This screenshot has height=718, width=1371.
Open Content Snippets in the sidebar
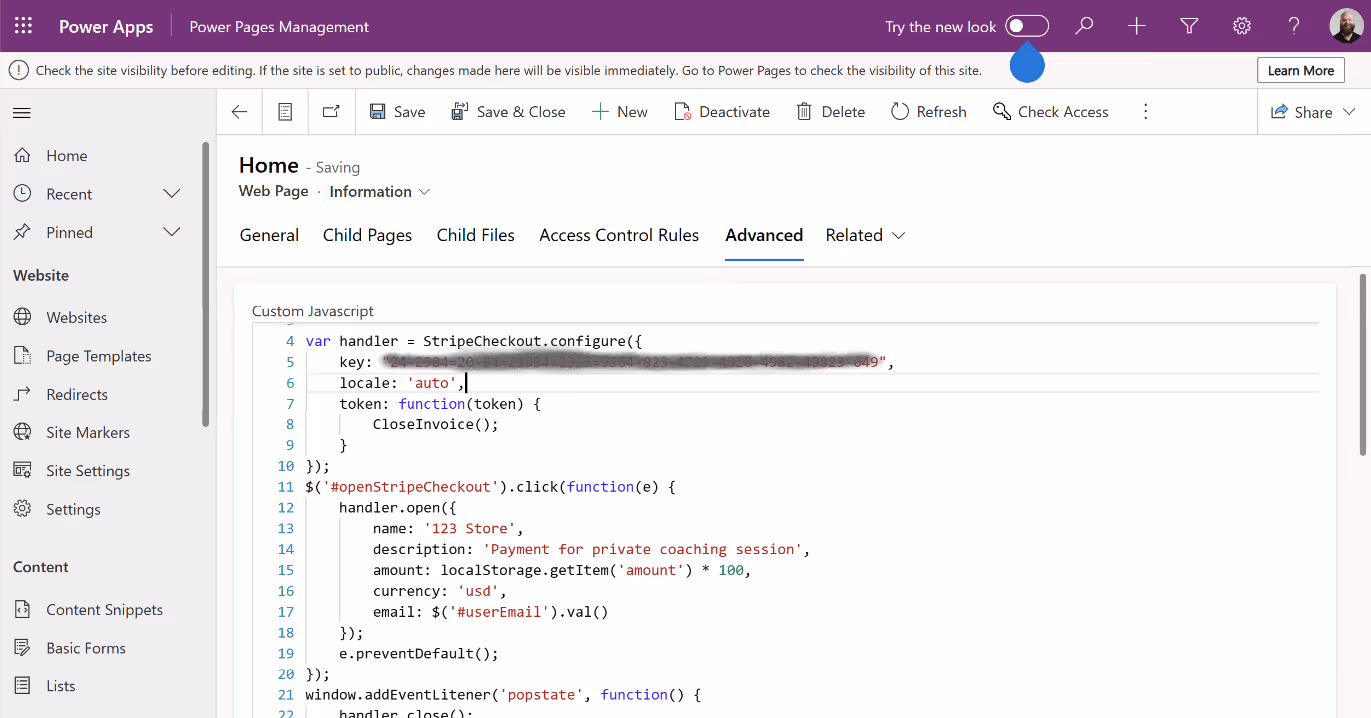point(104,609)
